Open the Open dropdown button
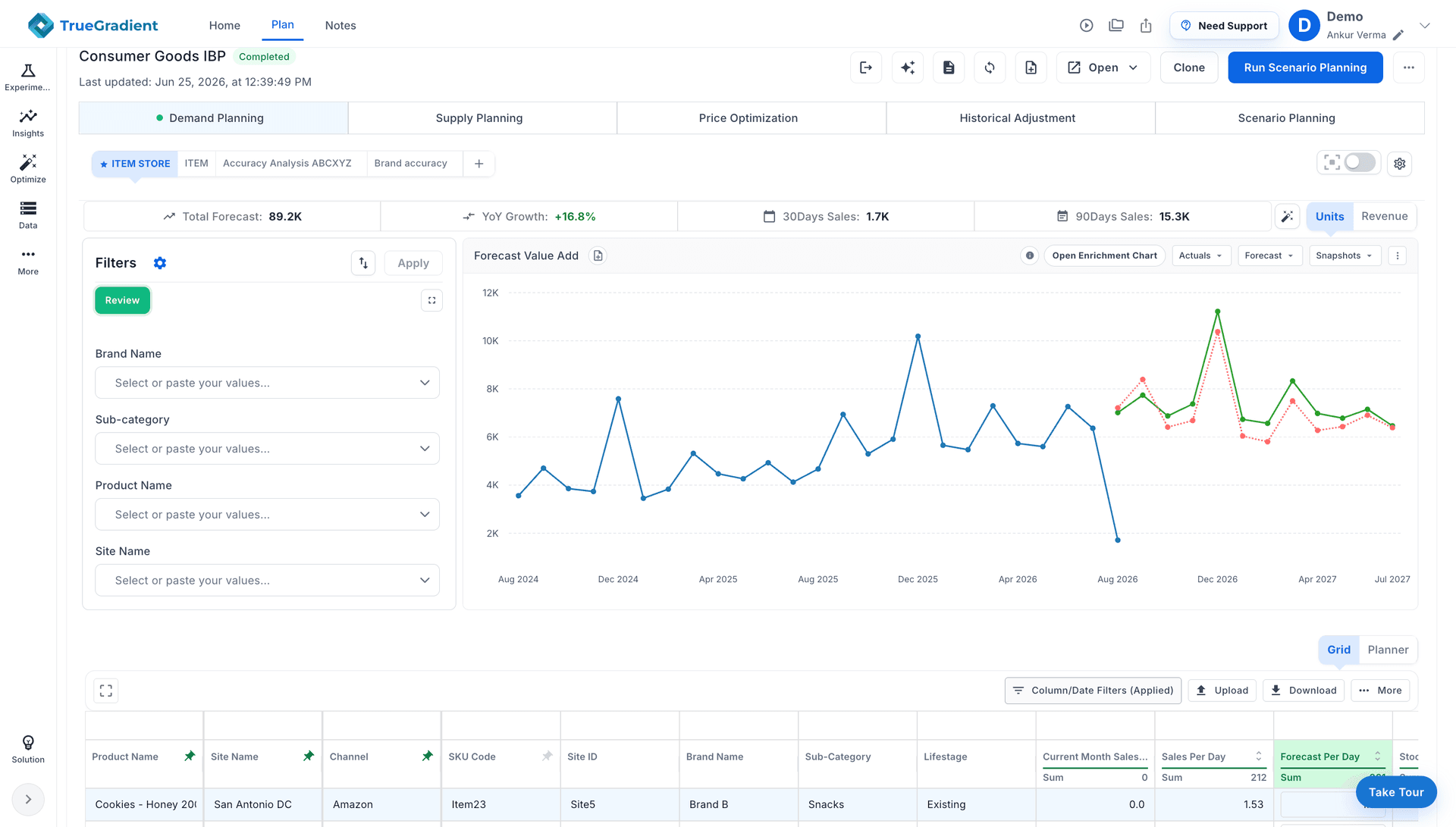Screen dimensions: 1456x827 click(x=1103, y=67)
